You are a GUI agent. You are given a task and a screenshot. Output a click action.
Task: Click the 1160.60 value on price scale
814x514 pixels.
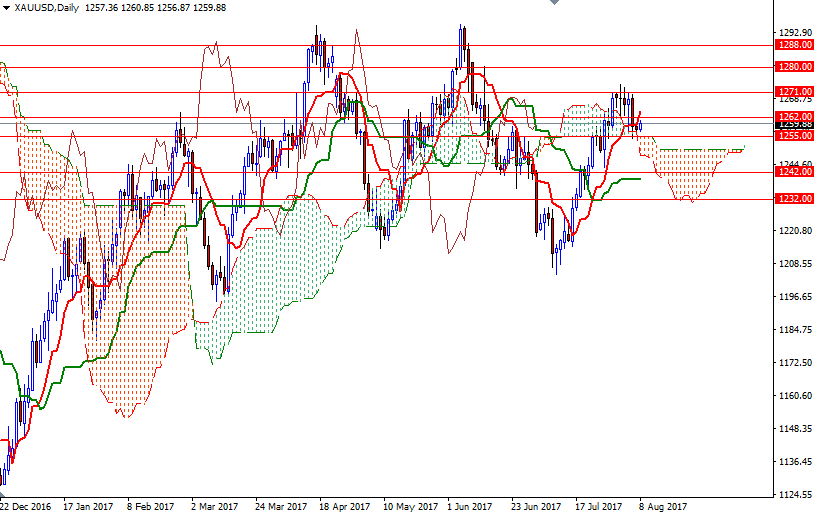793,395
